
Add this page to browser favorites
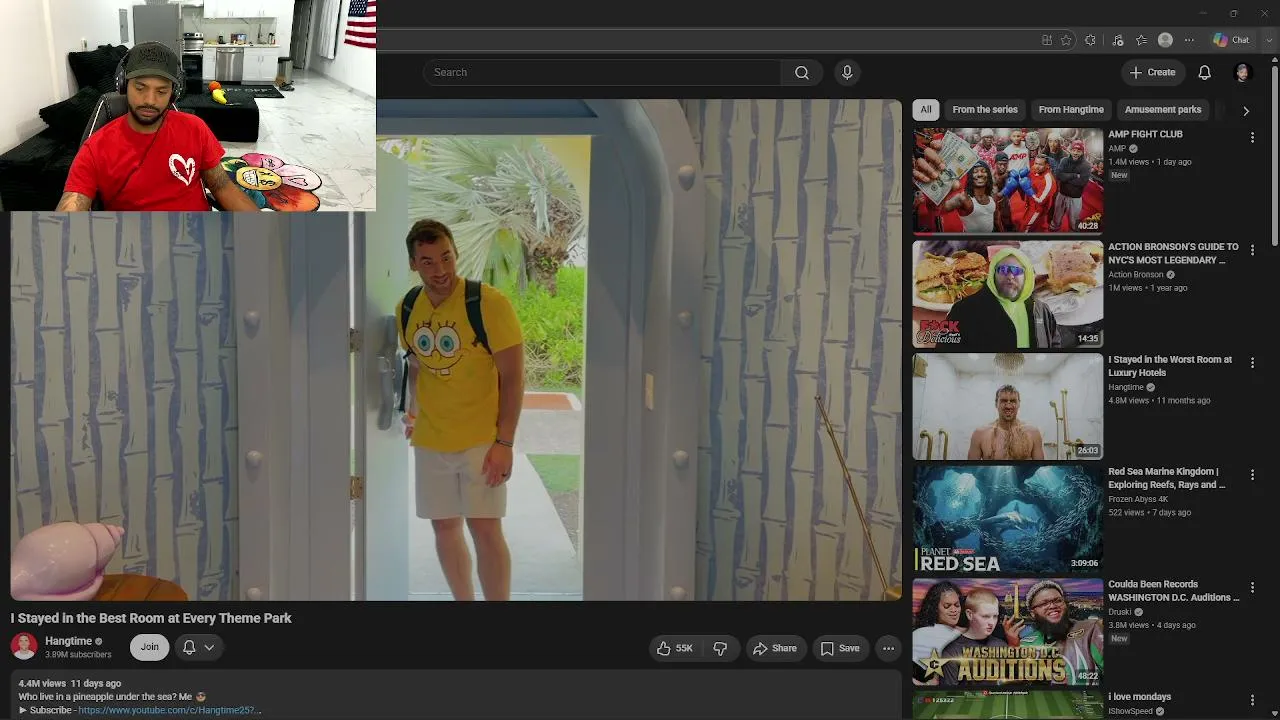1066,40
